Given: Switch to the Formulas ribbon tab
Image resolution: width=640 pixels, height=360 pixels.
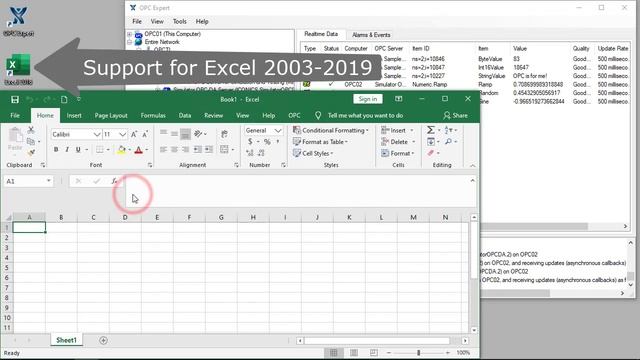Looking at the screenshot, I should 153,116.
